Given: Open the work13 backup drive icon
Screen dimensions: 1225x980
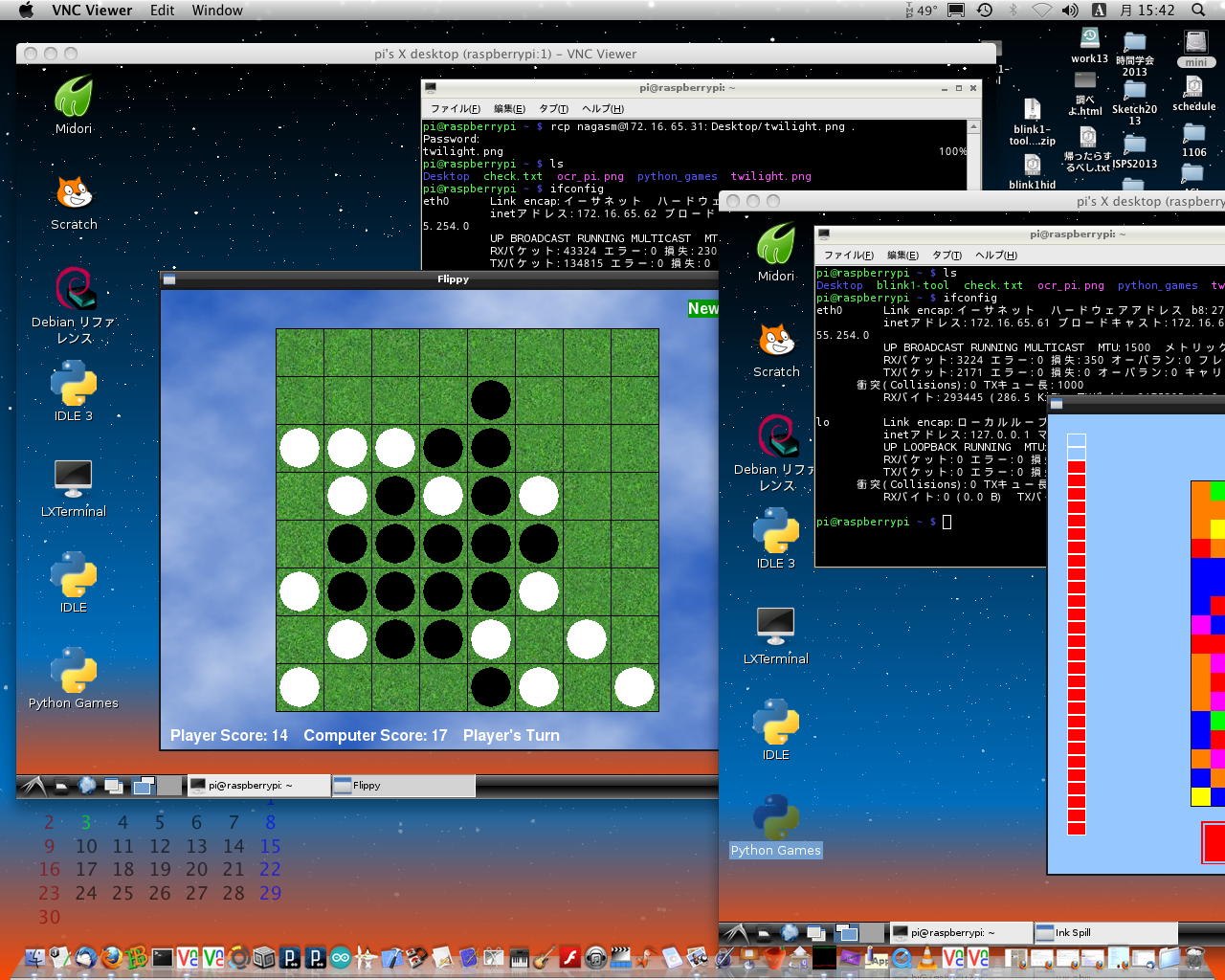Looking at the screenshot, I should (1089, 46).
